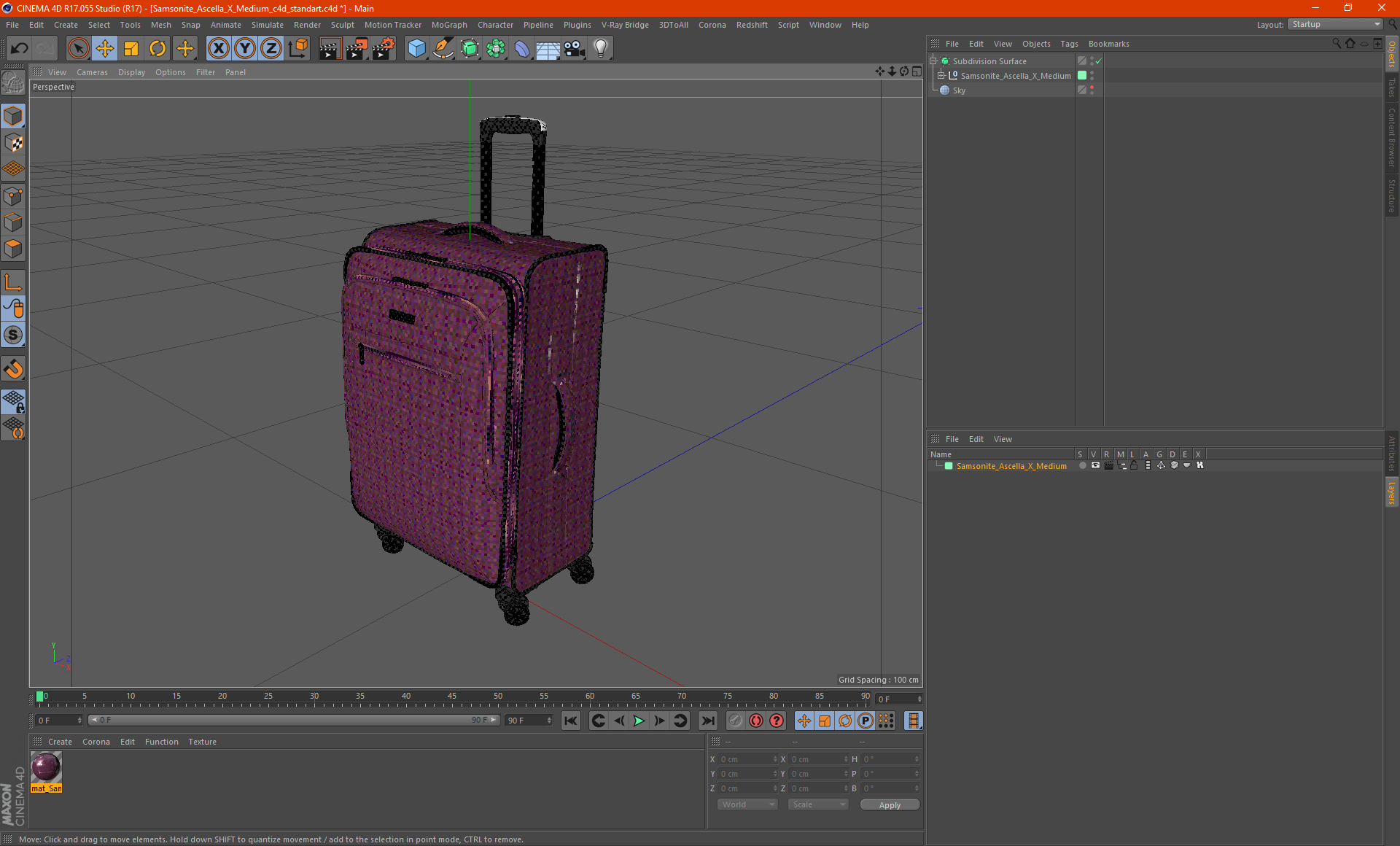
Task: Click frame 45 on timeline ruler
Action: [x=452, y=698]
